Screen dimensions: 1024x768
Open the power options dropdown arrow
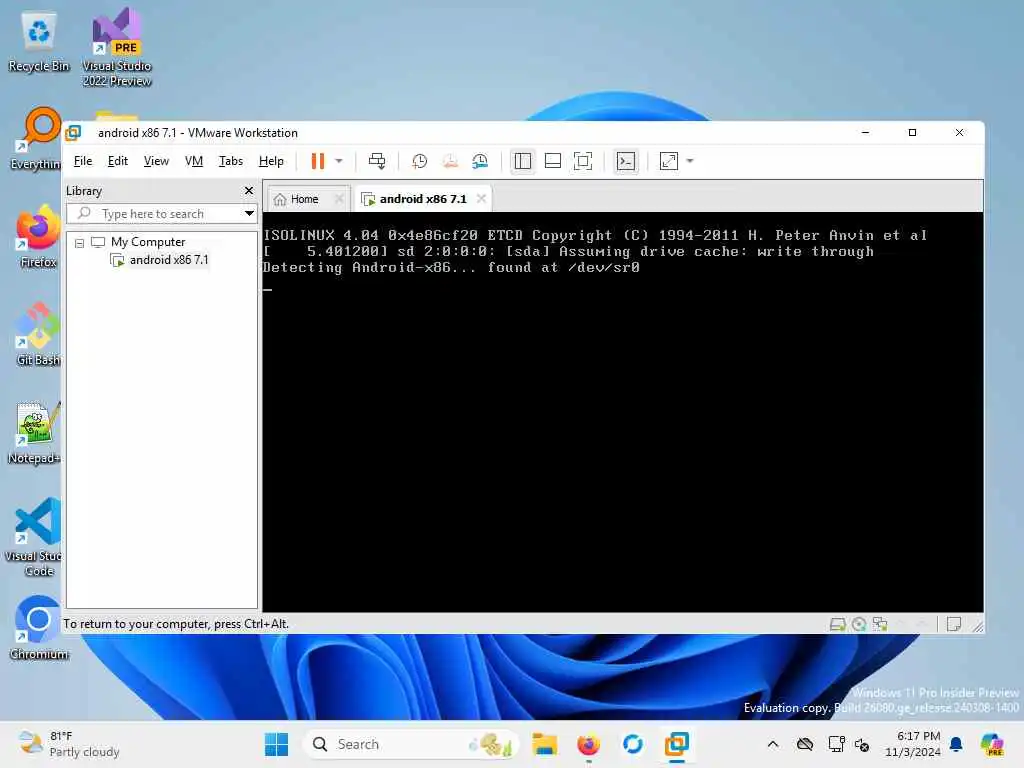339,161
